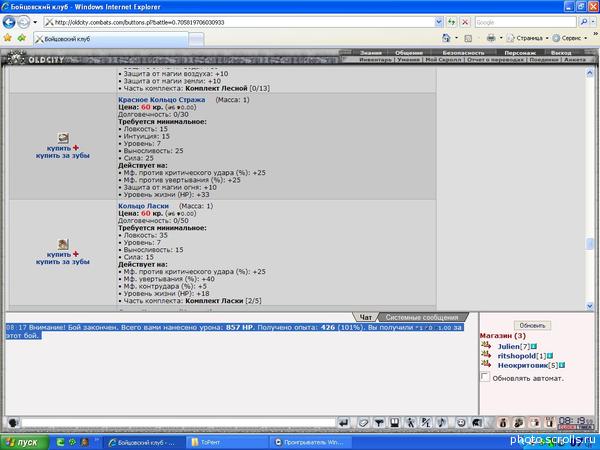
Task: Click the shop page scroll down arrow
Action: click(589, 306)
